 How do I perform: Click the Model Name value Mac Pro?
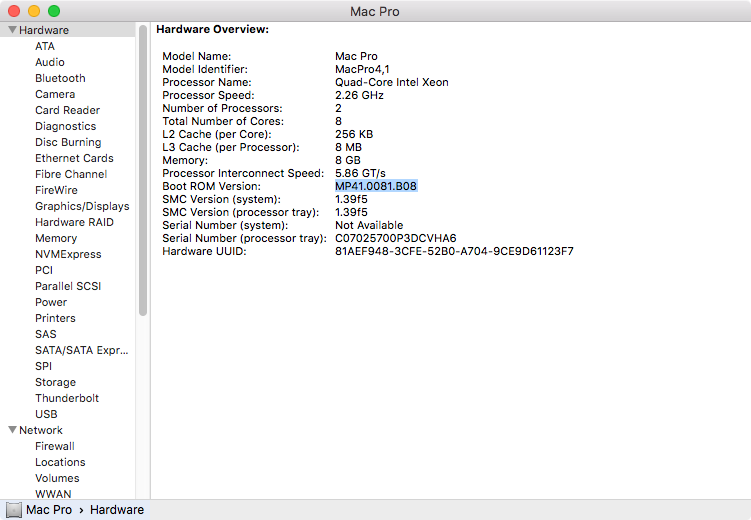click(356, 57)
